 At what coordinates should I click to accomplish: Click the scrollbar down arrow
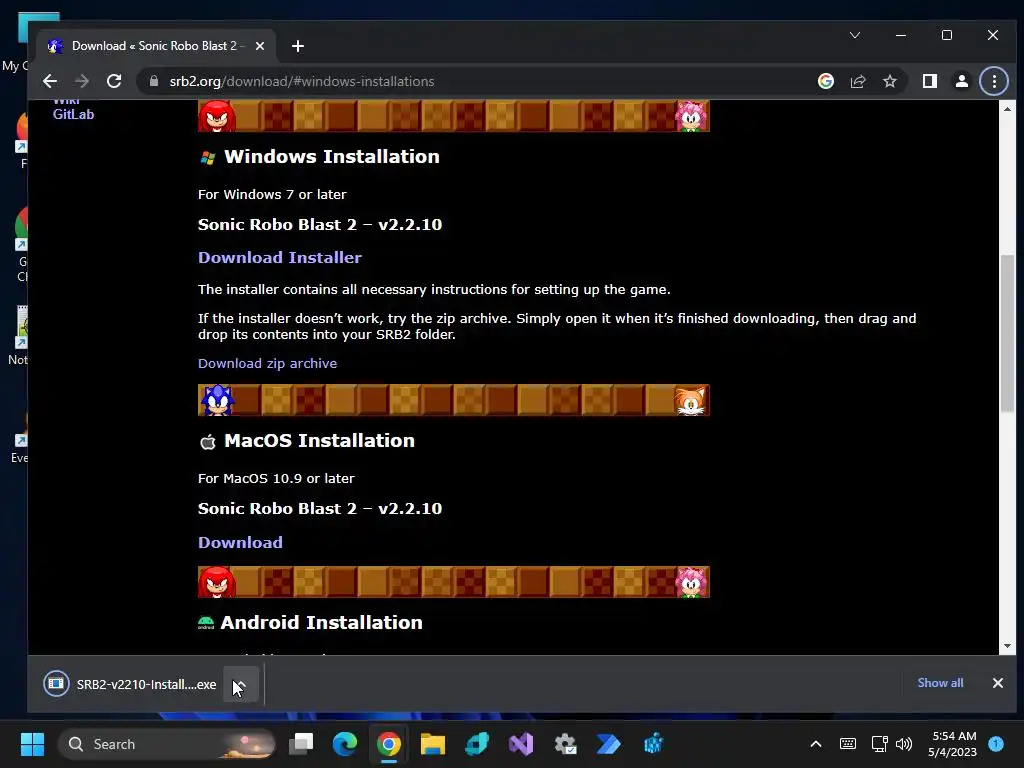(x=1007, y=646)
